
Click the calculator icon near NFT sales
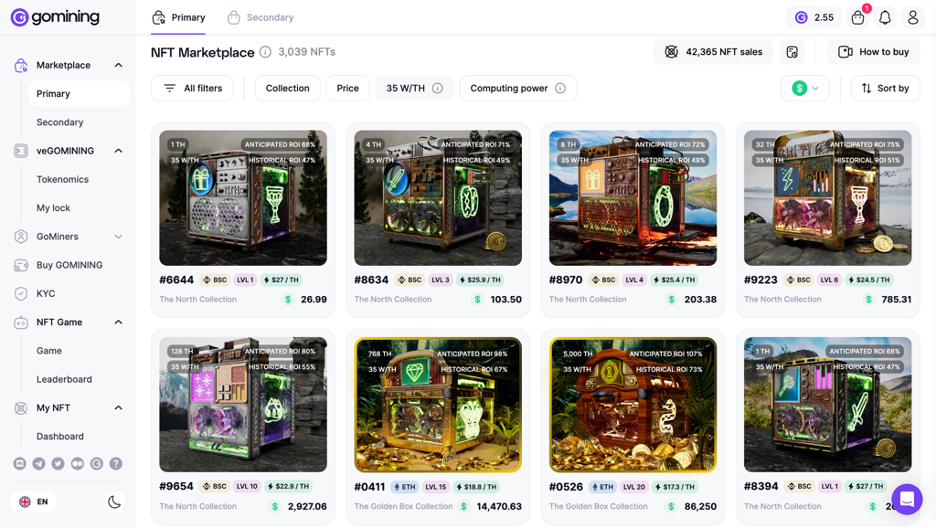792,52
